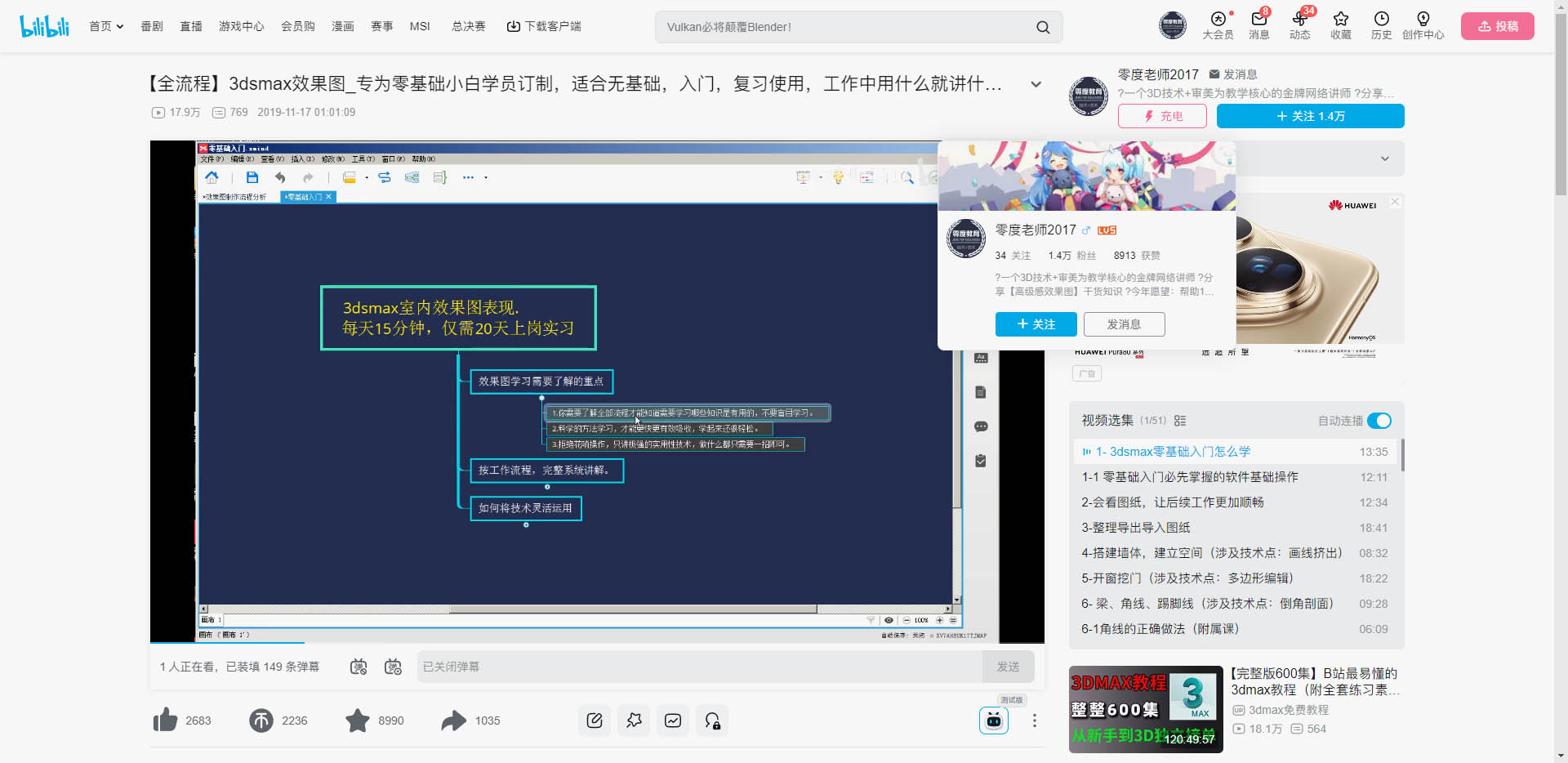Open 漫画 in navigation bar
Image resolution: width=1568 pixels, height=763 pixels.
[343, 26]
